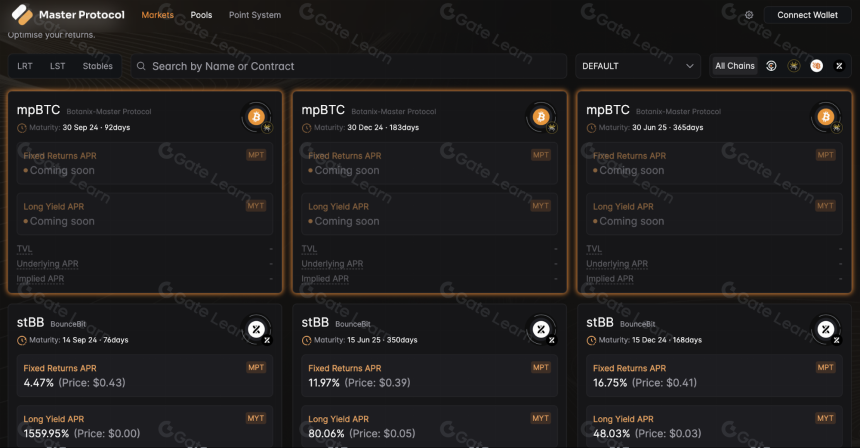Open Long Yield APR 80.06% on stBB card

click(429, 427)
